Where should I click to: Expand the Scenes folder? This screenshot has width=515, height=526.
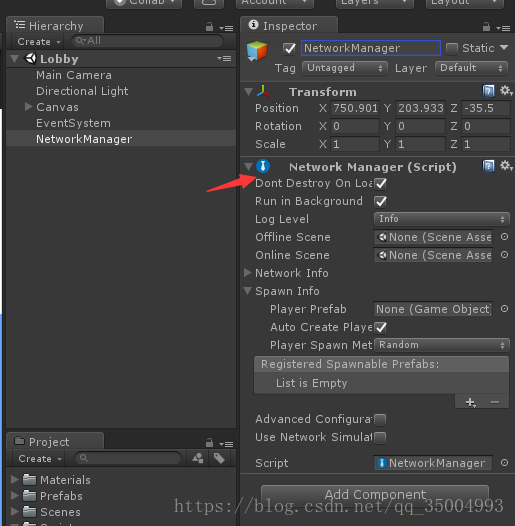[x=14, y=512]
